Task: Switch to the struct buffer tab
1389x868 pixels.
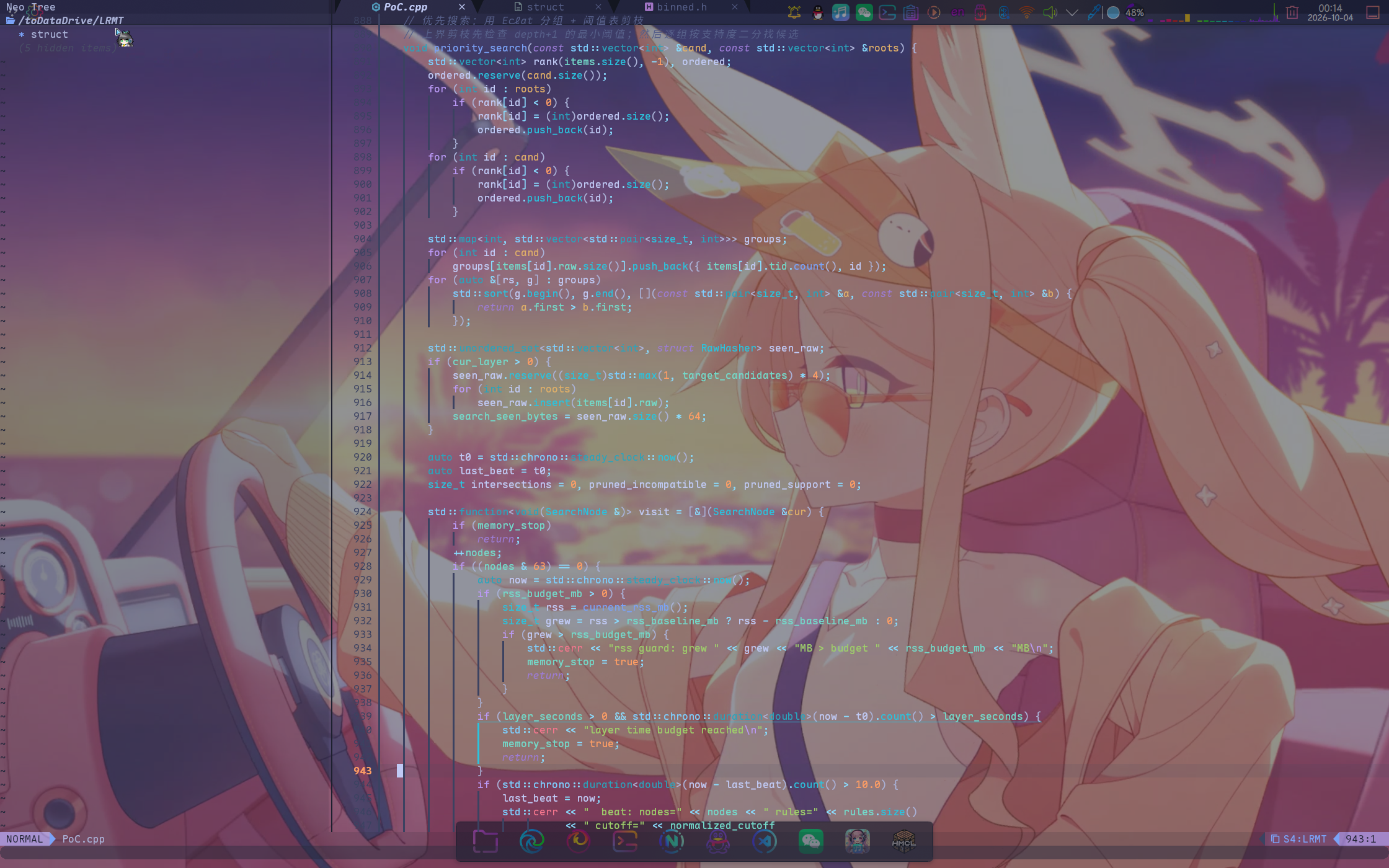Action: [x=545, y=7]
